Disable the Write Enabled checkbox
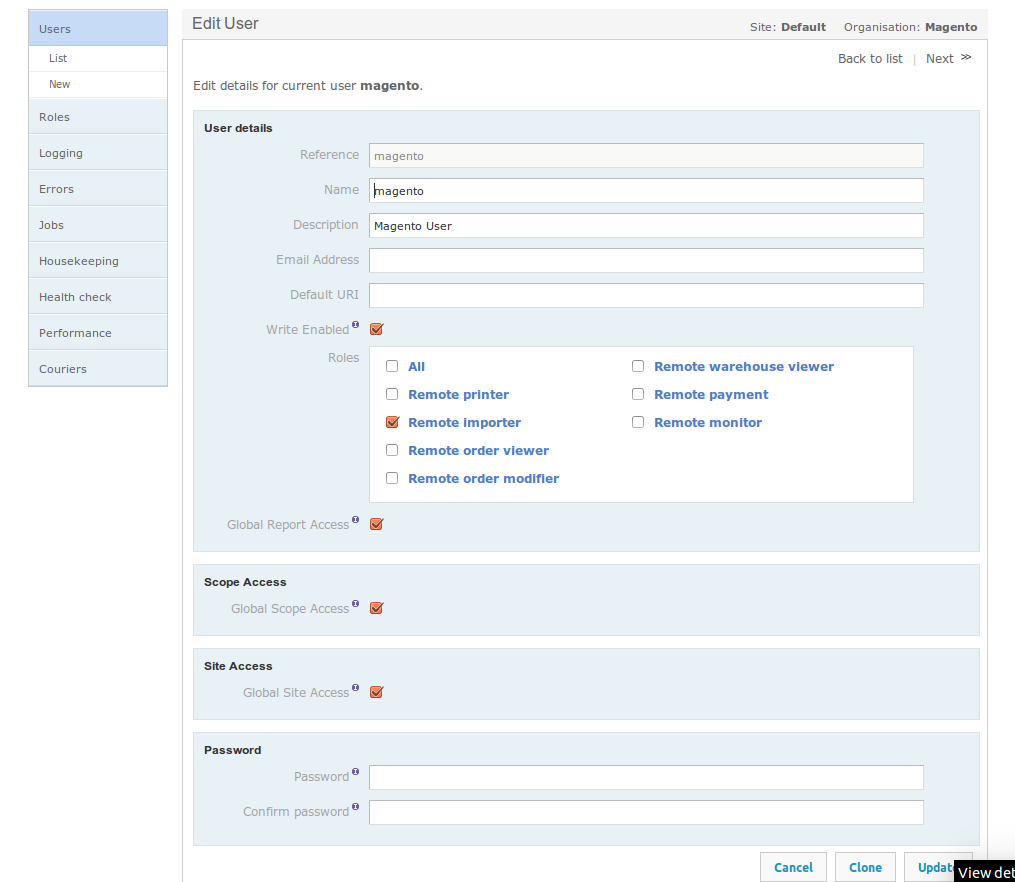 pyautogui.click(x=376, y=329)
